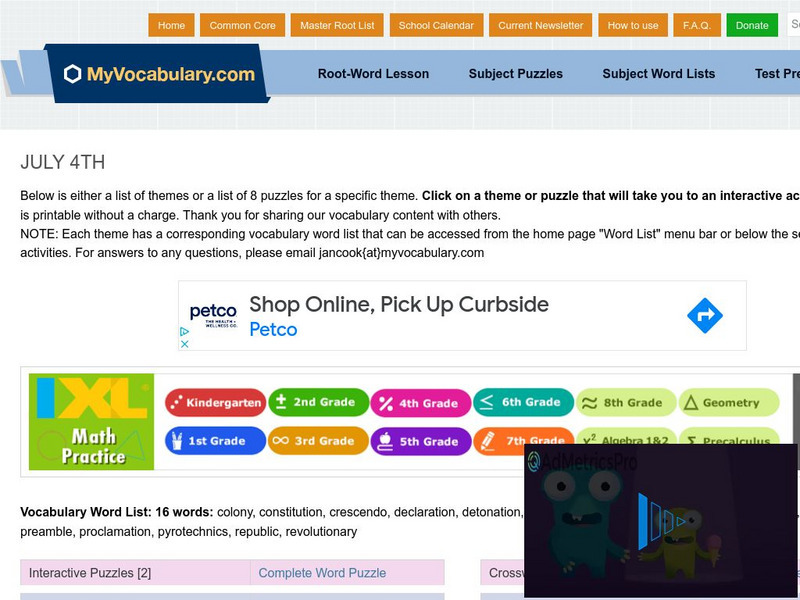
Task: Select the Kindergarten math pill
Action: click(215, 403)
